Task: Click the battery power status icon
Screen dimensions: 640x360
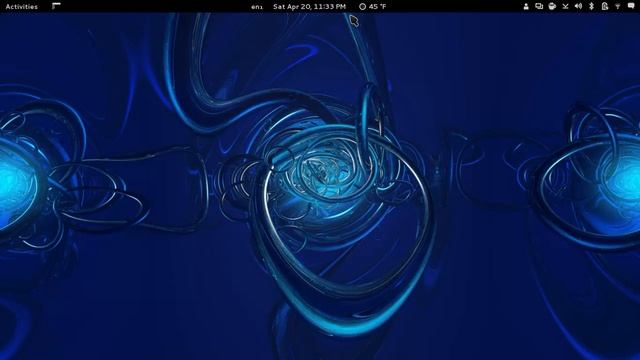Action: tap(604, 7)
